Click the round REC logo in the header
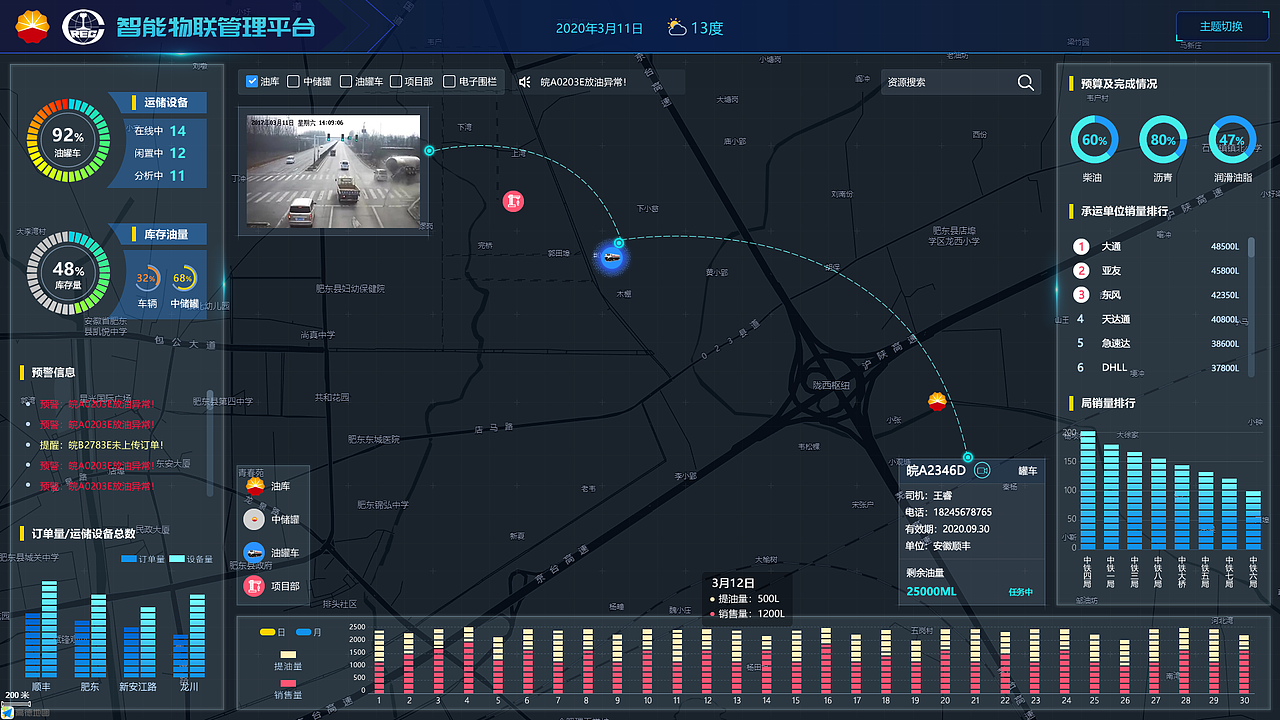 84,27
